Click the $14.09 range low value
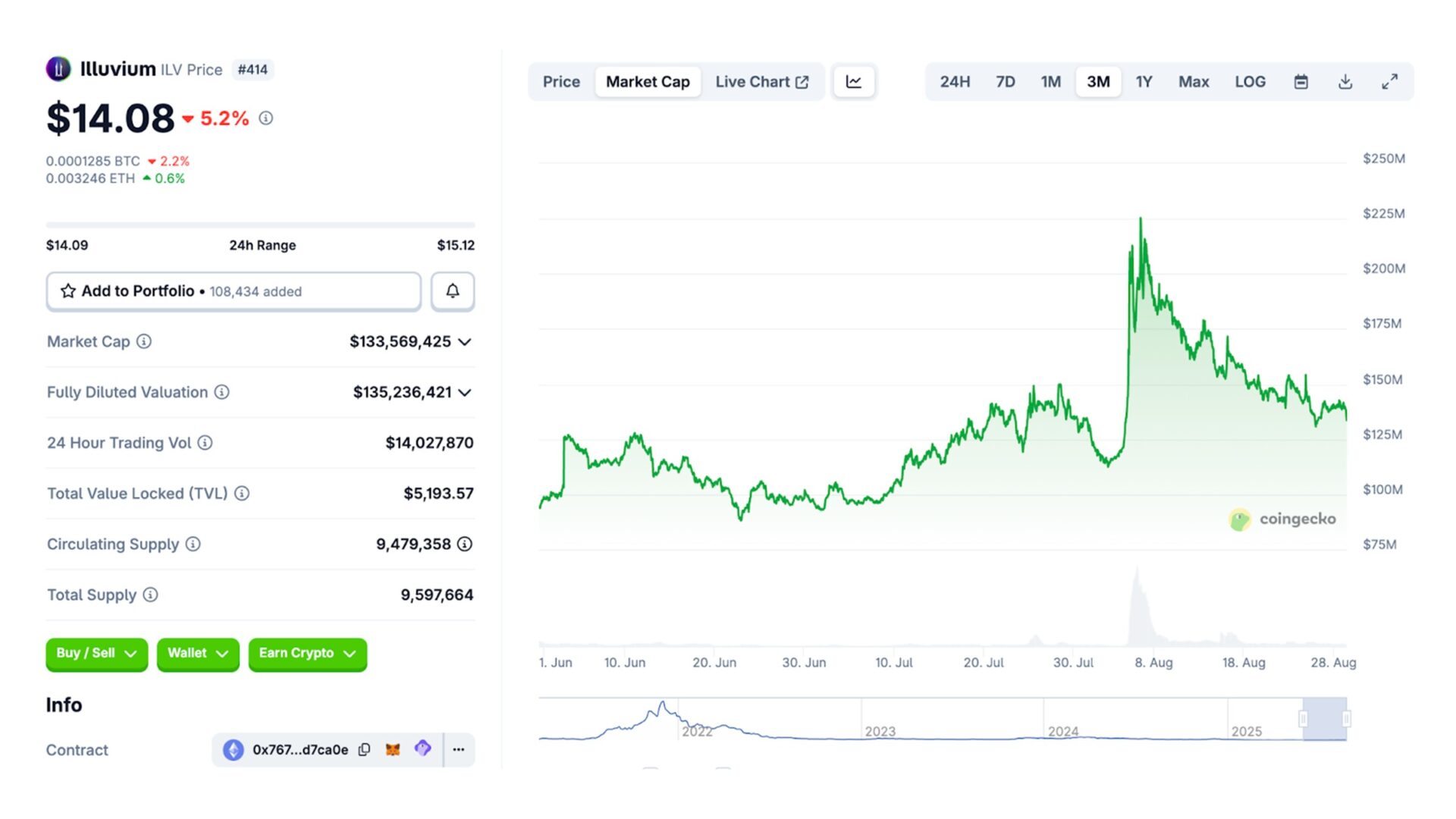 [67, 246]
